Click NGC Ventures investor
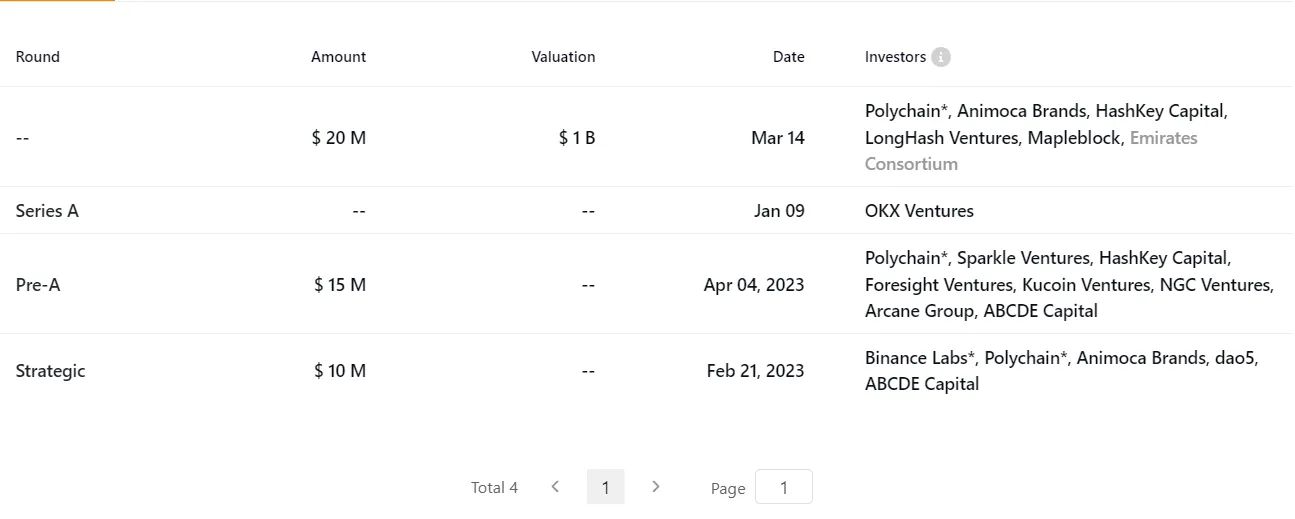 (1215, 285)
